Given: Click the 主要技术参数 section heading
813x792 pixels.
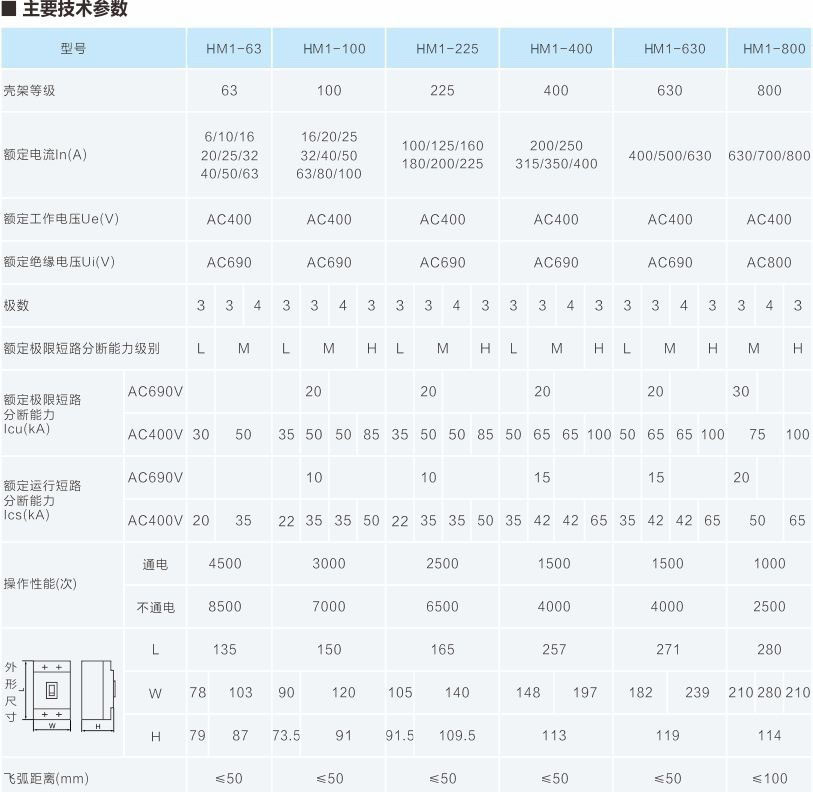Looking at the screenshot, I should (x=75, y=8).
